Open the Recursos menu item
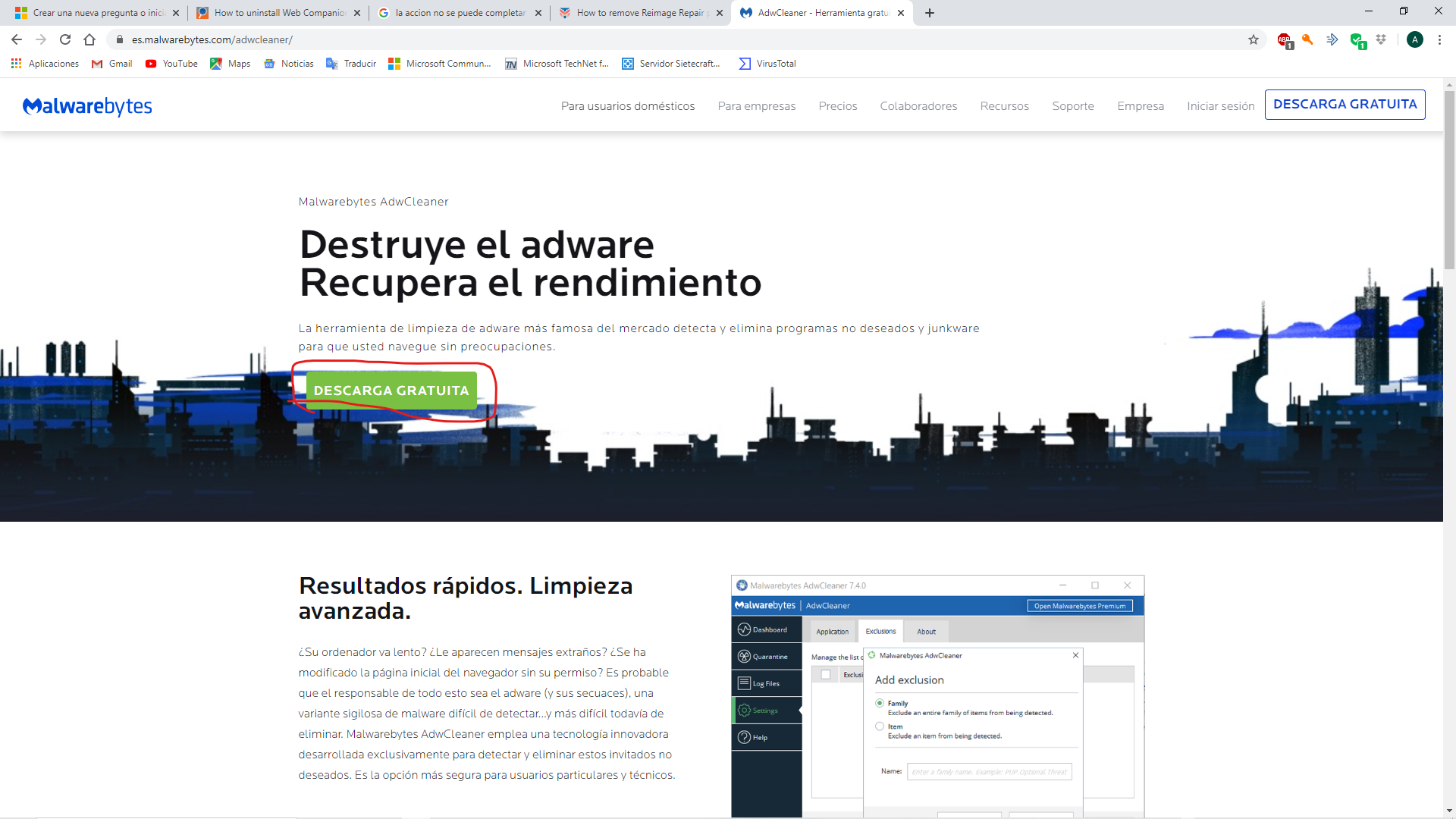1456x819 pixels. [1005, 106]
